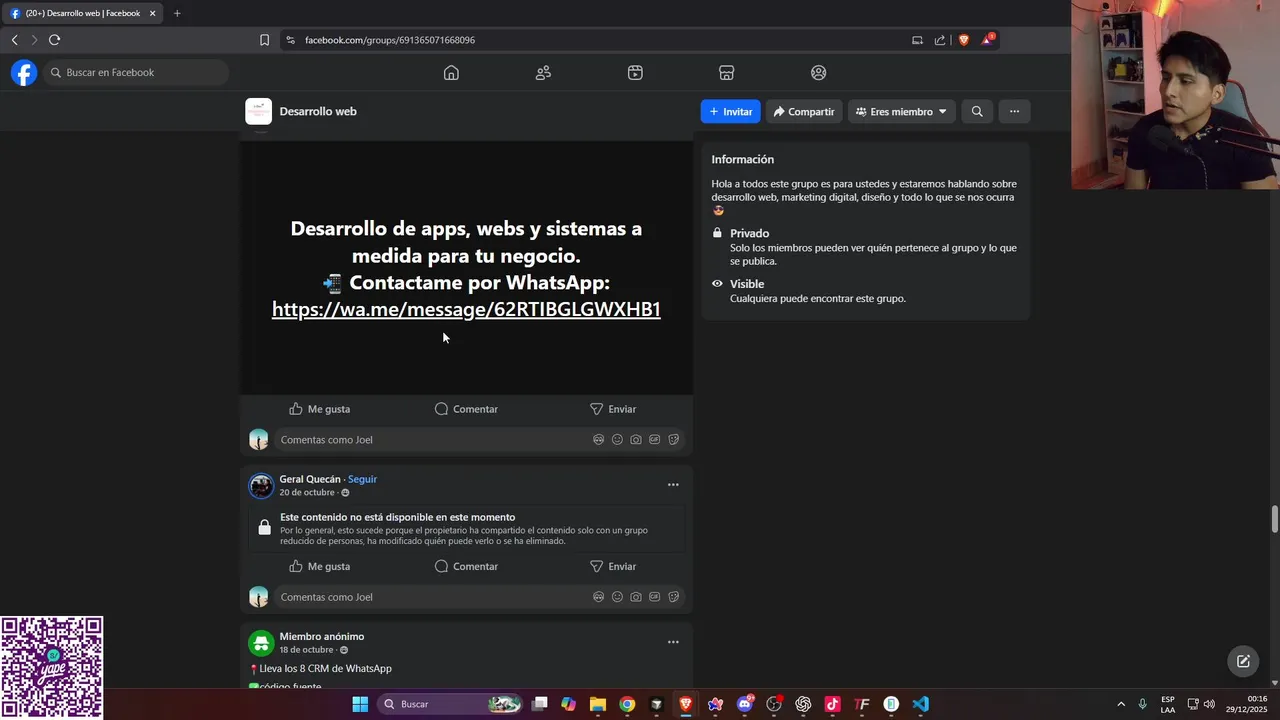Screen dimensions: 1280x720
Task: Open Google Chrome from taskbar
Action: coord(627,704)
